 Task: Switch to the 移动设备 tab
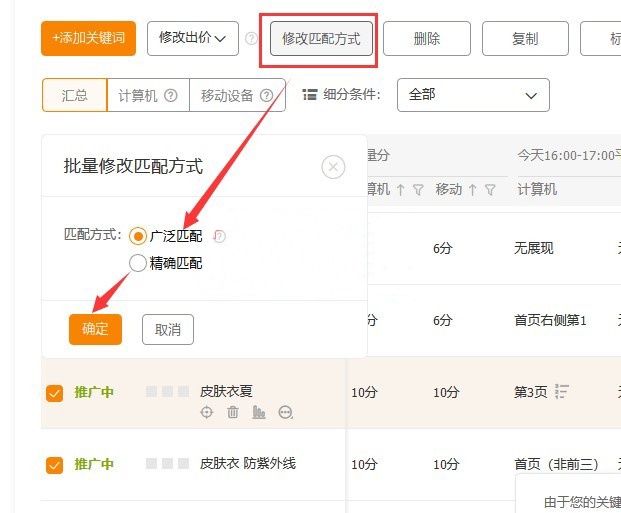click(237, 95)
